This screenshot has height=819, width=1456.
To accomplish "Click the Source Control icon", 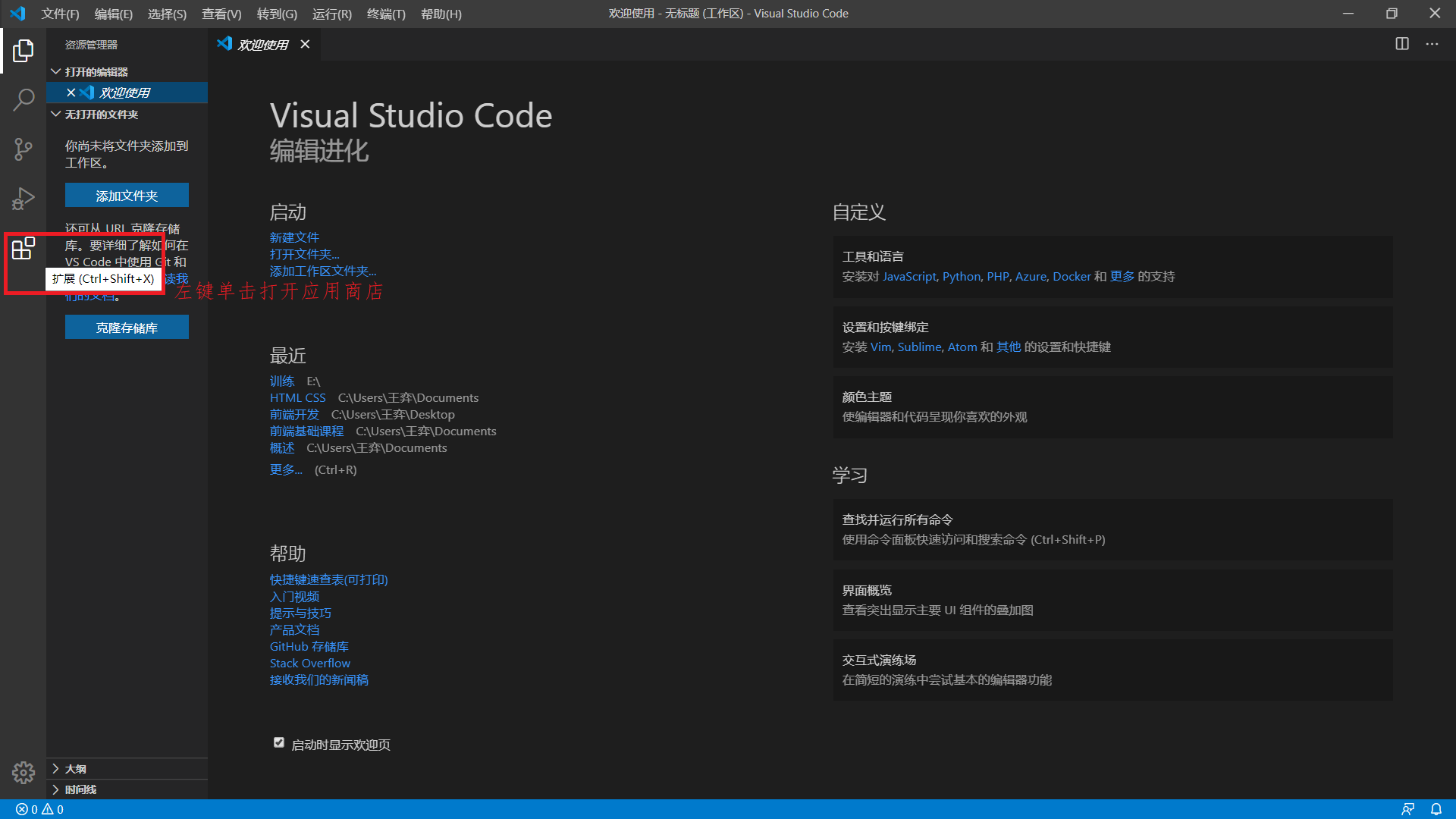I will pos(23,149).
